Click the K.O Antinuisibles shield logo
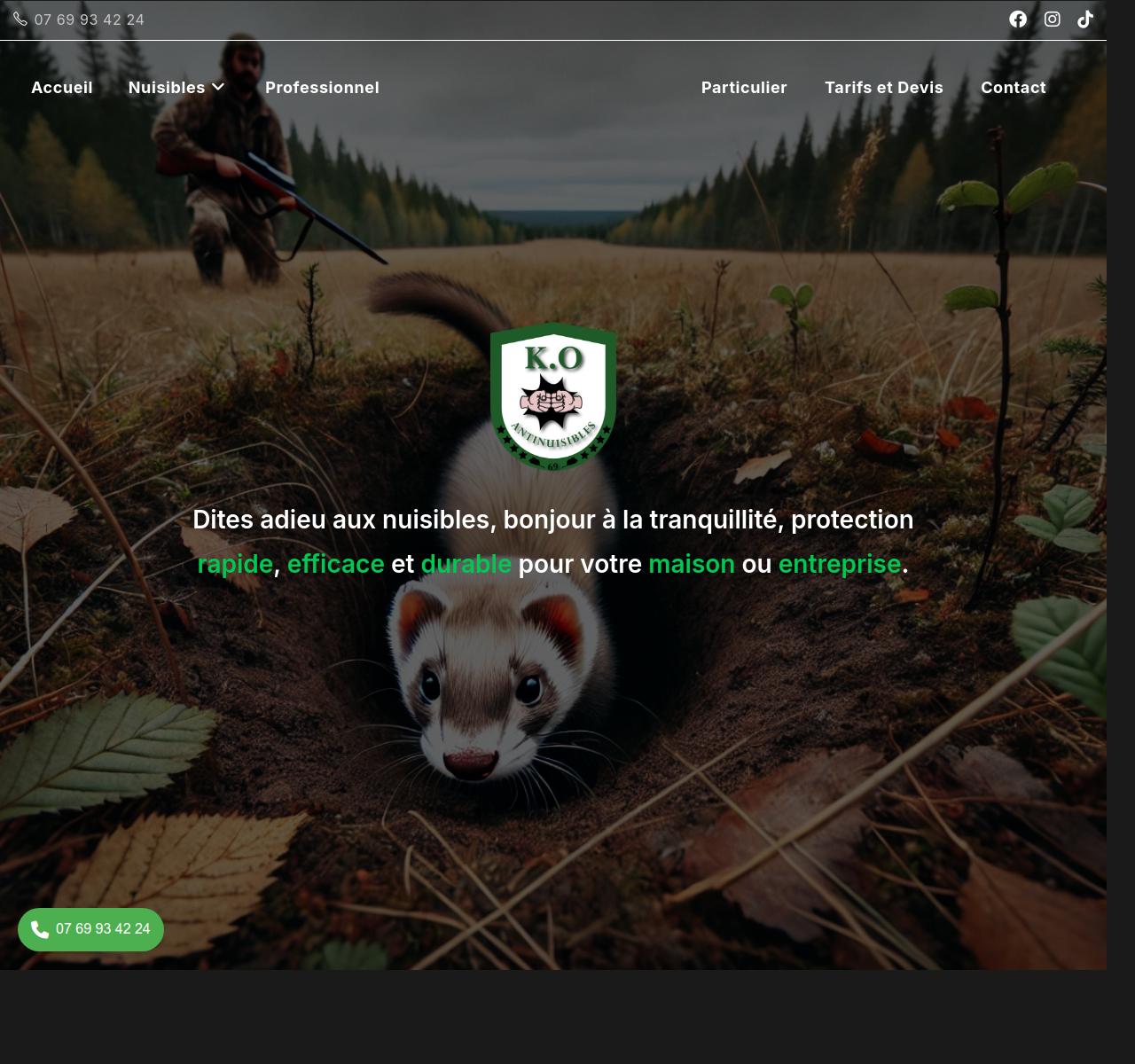 coord(553,396)
